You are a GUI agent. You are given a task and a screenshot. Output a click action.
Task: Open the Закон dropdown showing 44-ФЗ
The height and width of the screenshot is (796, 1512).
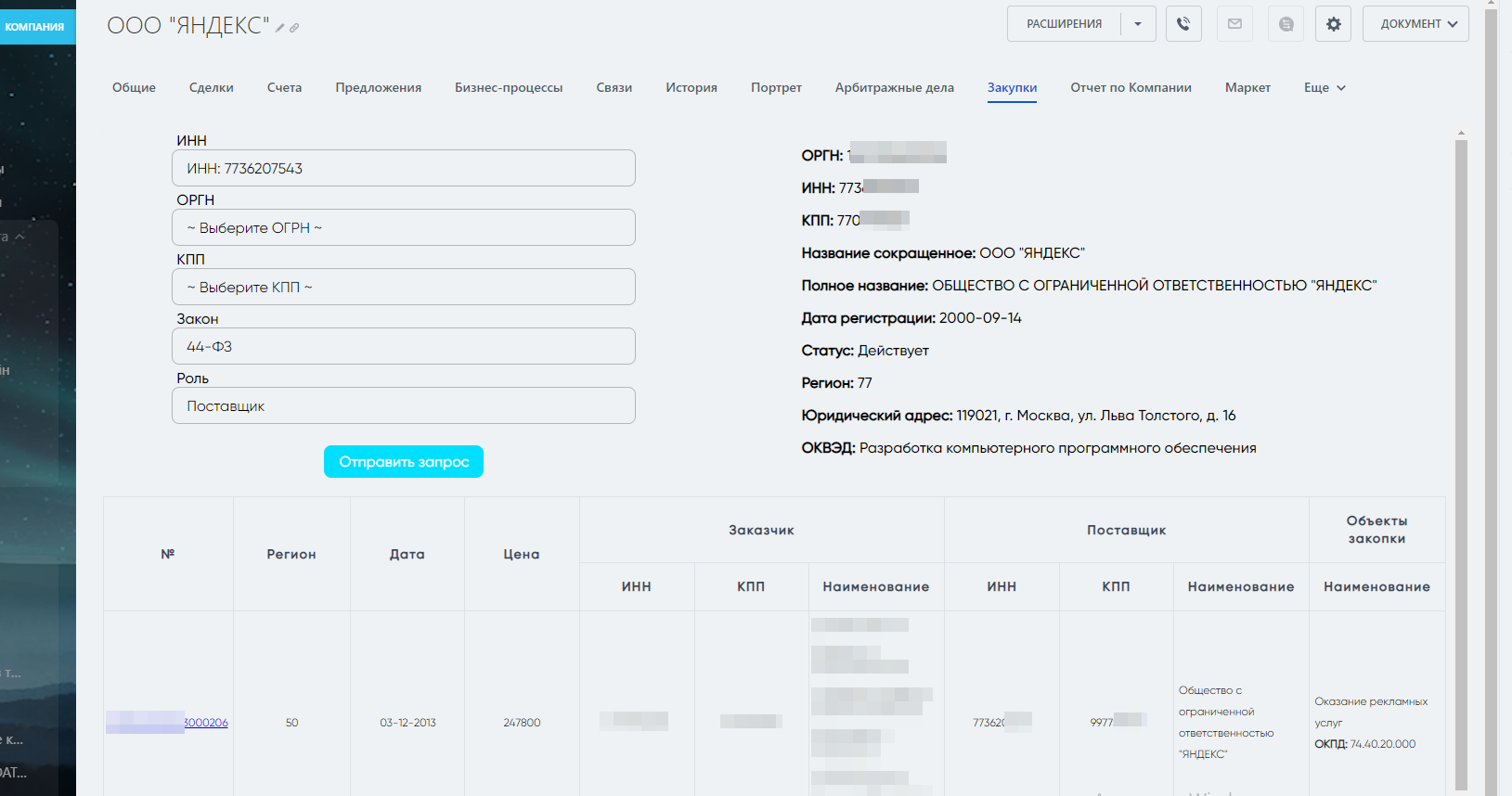coord(403,346)
